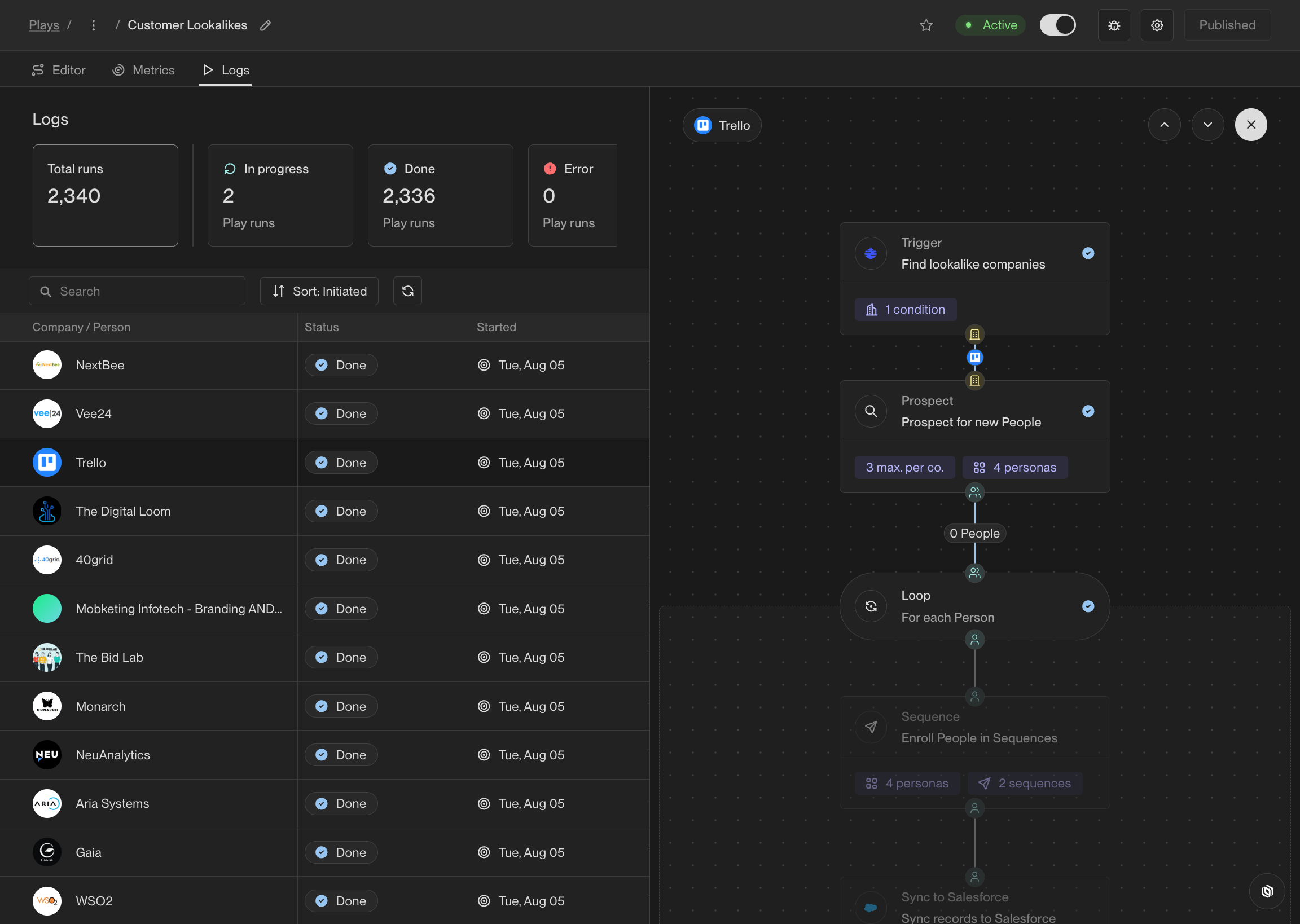Click the Search logs input field
Viewport: 1300px width, 924px height.
pos(137,291)
